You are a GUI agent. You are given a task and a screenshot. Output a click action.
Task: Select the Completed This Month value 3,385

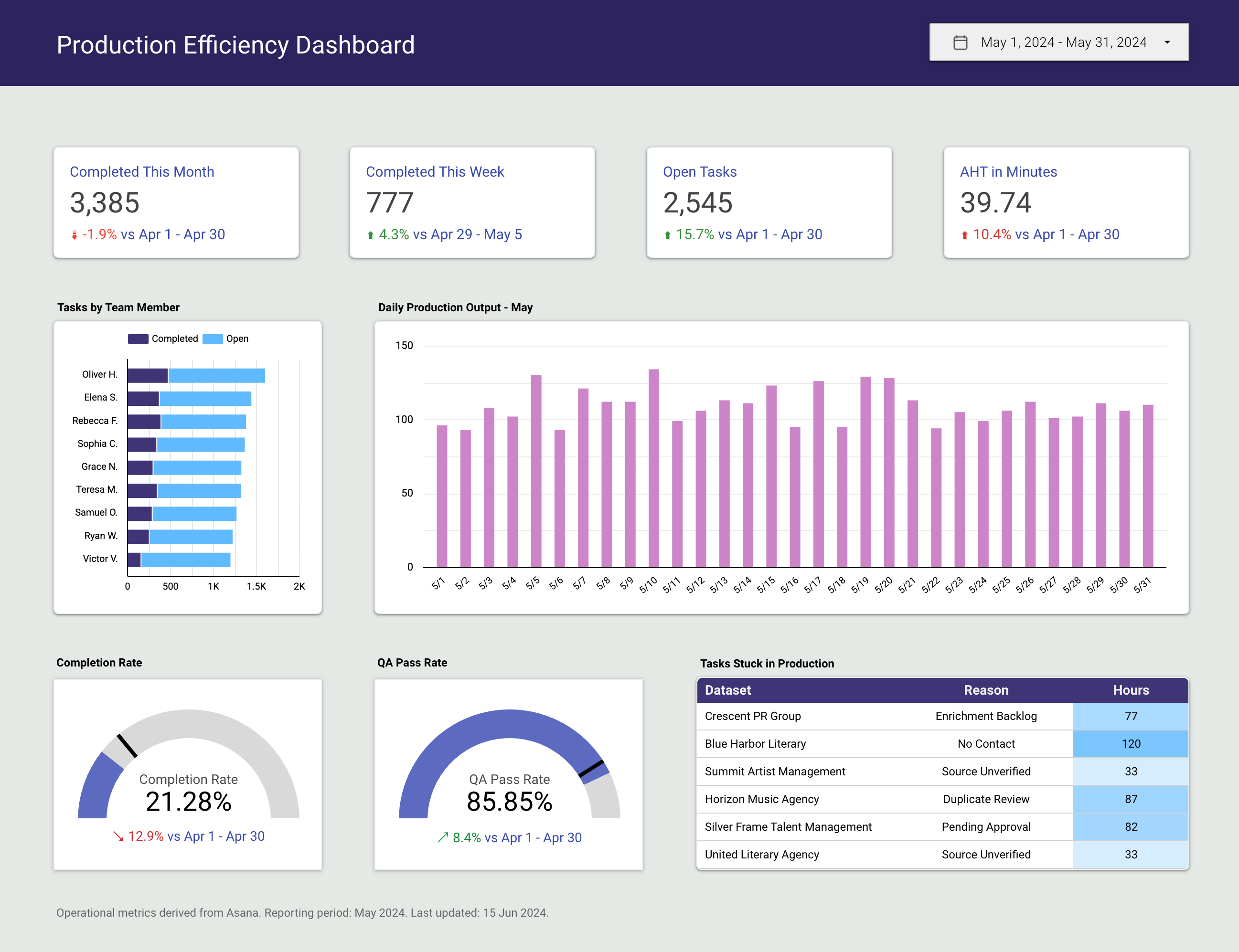pyautogui.click(x=105, y=203)
